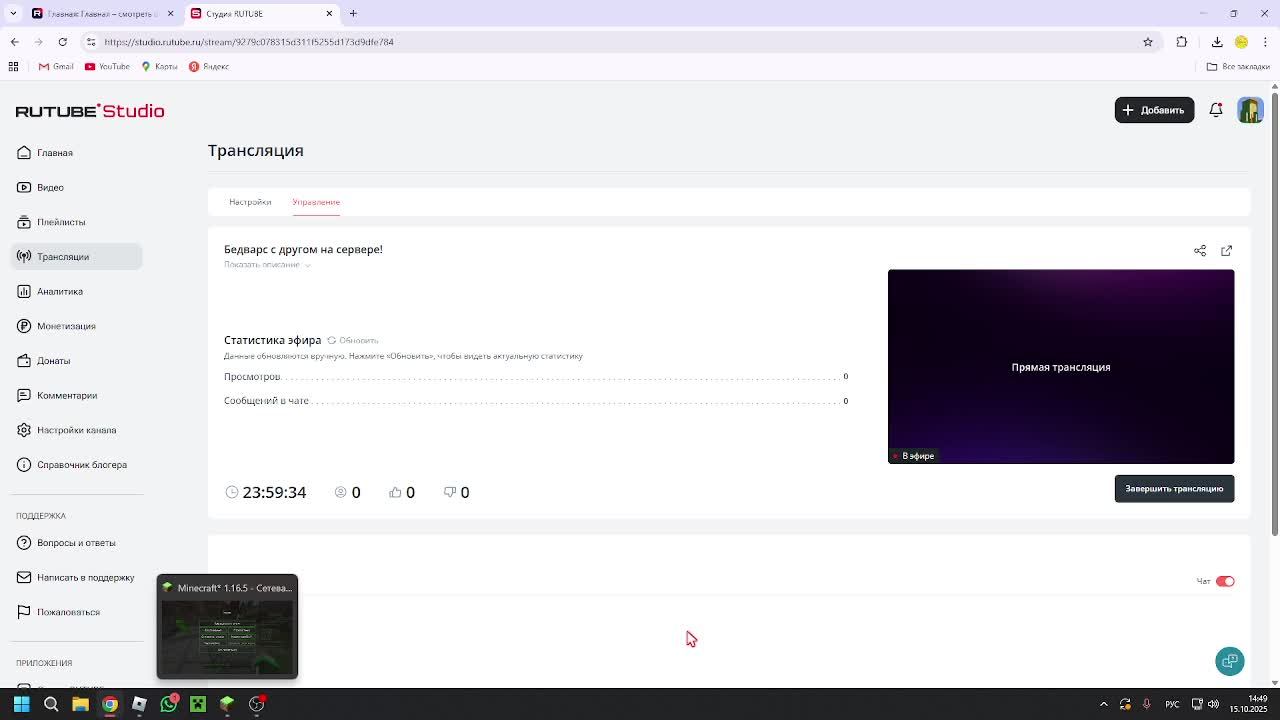Screen dimensions: 1280x720
Task: Open Донаты in the sidebar
Action: (x=77, y=361)
